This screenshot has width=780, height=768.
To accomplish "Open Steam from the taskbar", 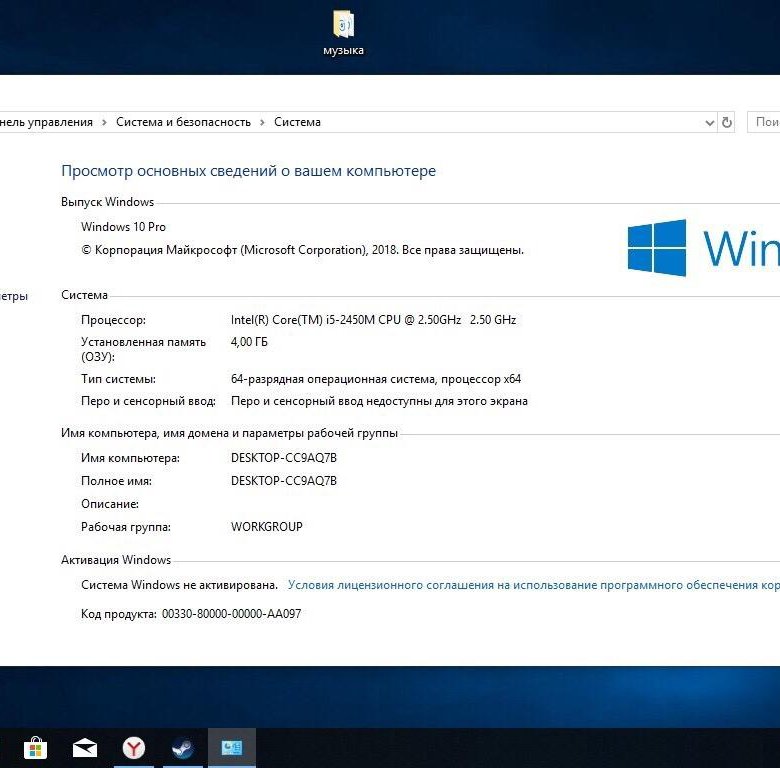I will pyautogui.click(x=182, y=747).
